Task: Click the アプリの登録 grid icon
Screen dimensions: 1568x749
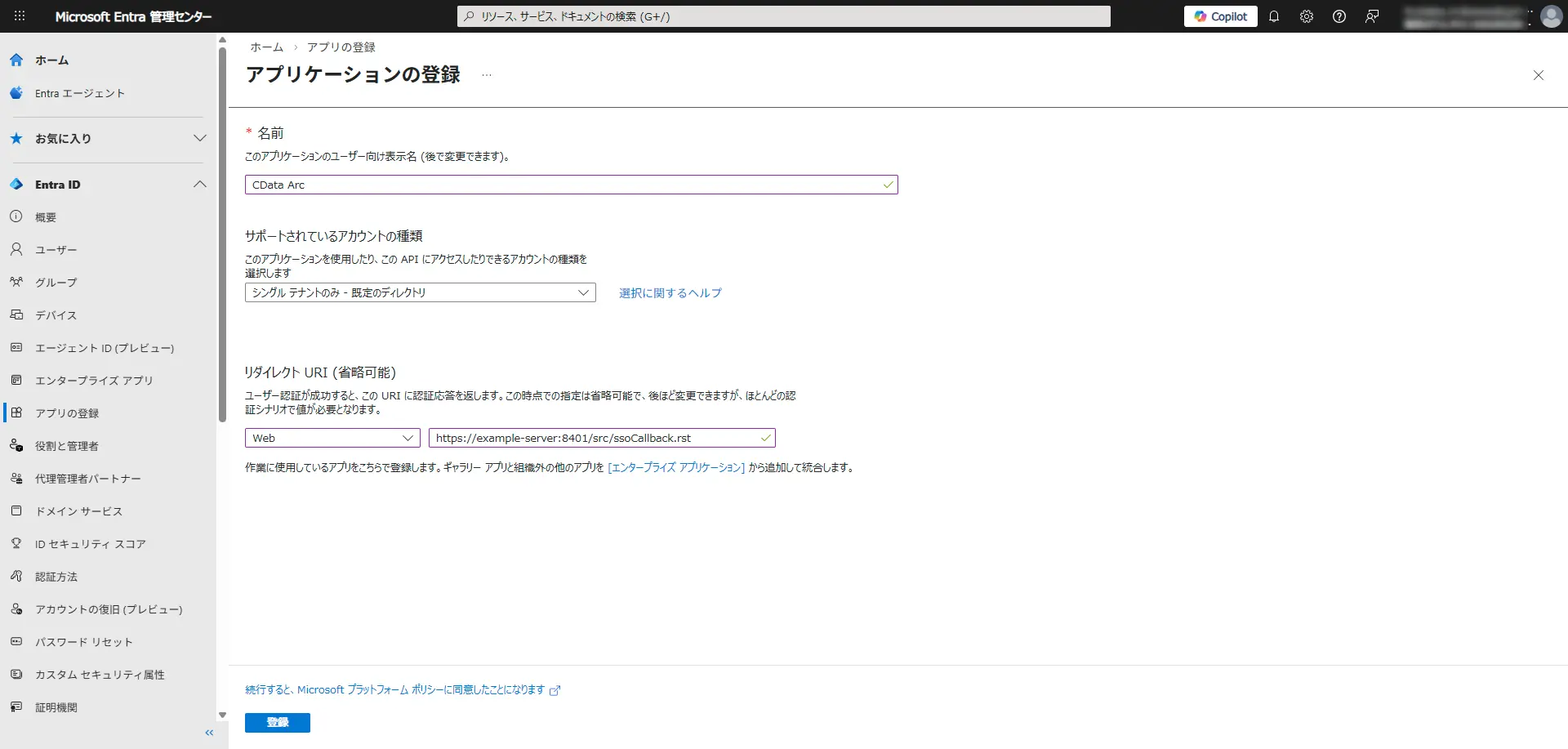Action: pos(16,413)
